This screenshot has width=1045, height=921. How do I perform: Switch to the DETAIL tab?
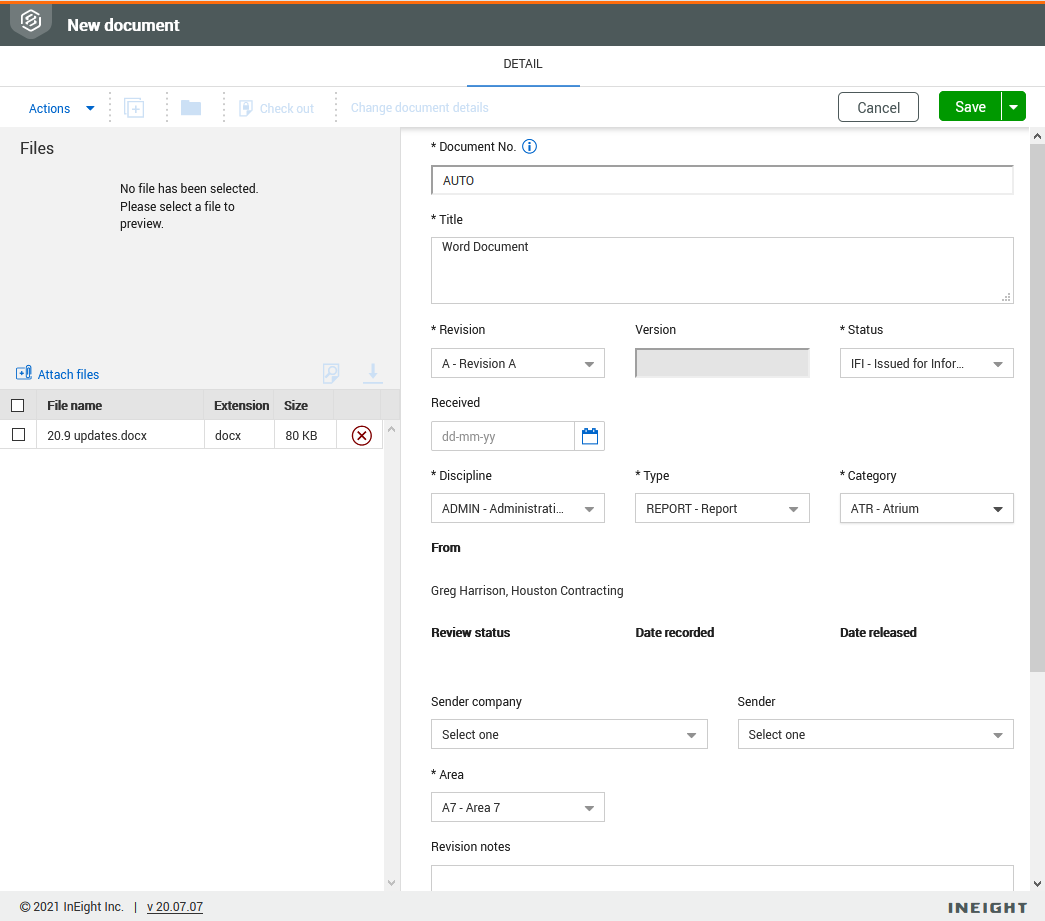[x=522, y=64]
